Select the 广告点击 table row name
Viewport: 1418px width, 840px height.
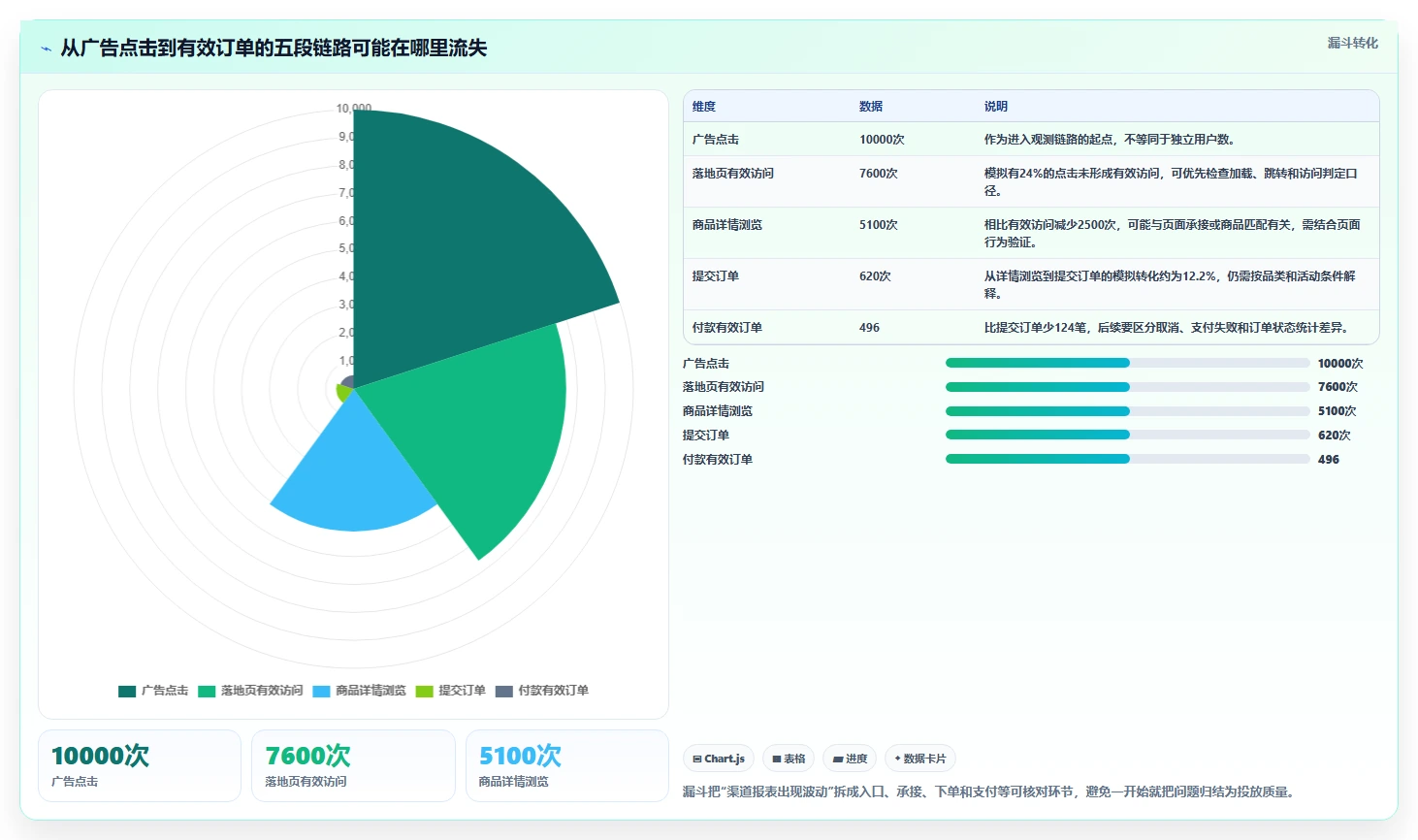click(x=716, y=140)
